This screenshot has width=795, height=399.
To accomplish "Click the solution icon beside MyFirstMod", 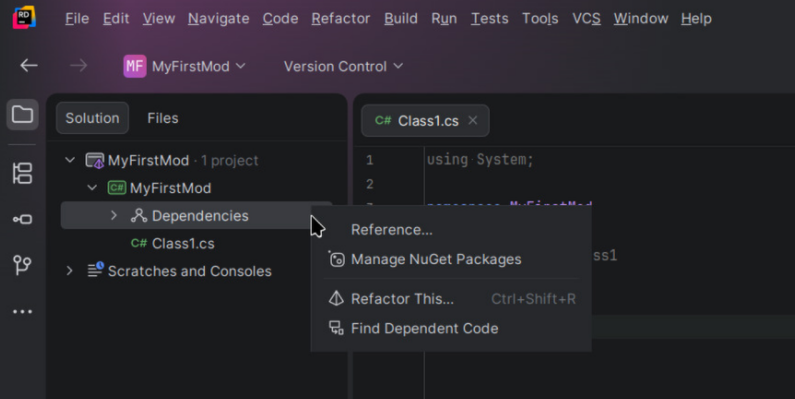I will (x=95, y=161).
